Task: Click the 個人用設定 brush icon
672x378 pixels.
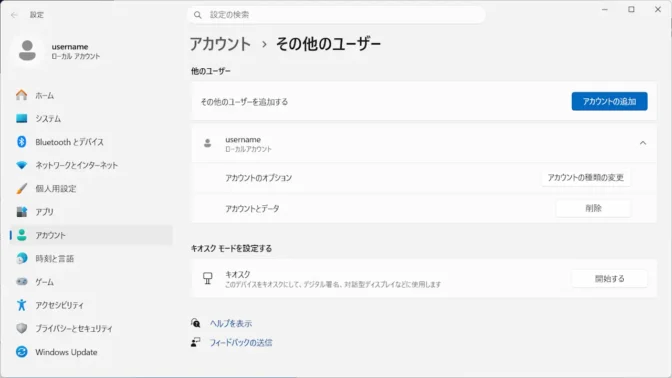Action: point(21,188)
